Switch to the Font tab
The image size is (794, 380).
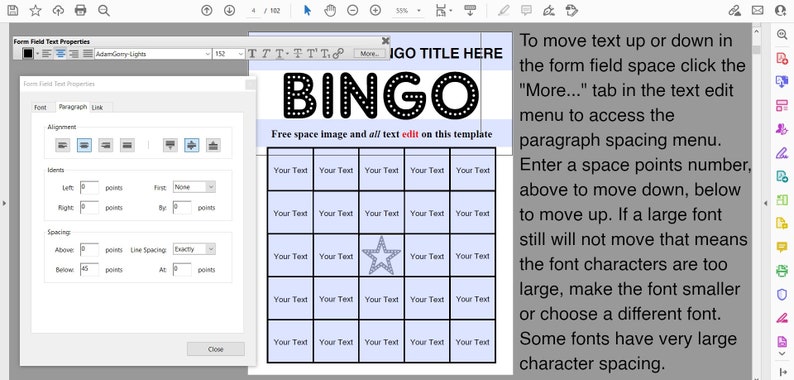tap(40, 107)
